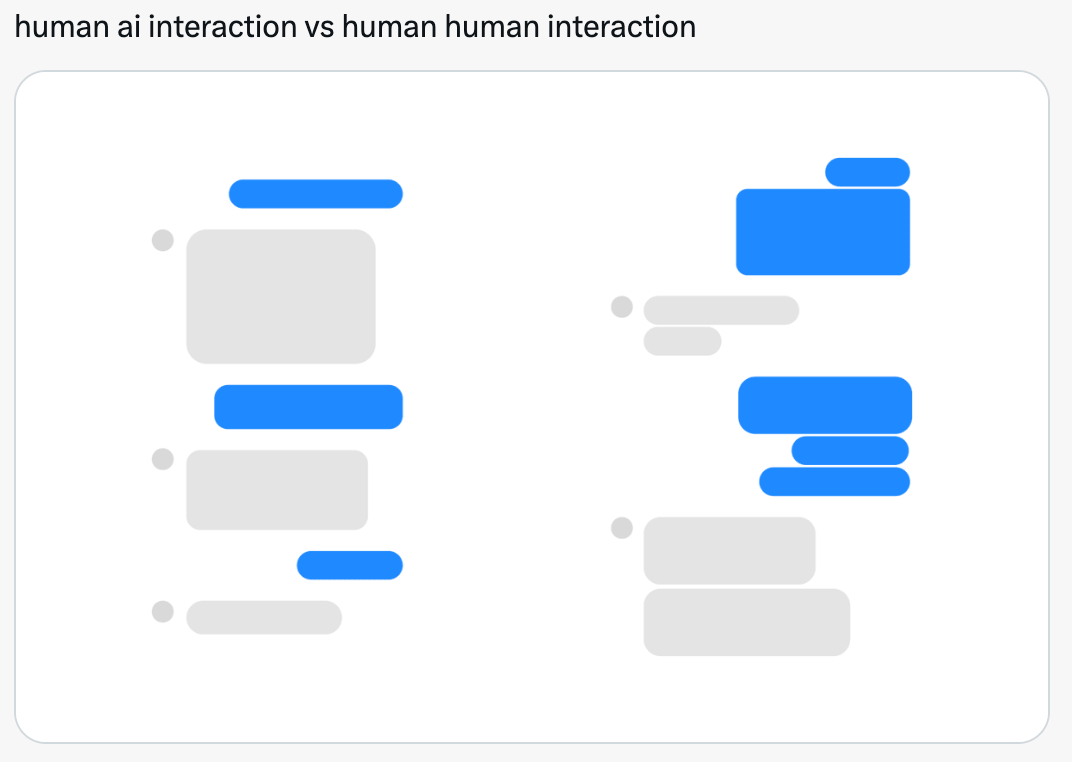Select the first blue bubble in left chat
This screenshot has height=762, width=1072.
(316, 194)
